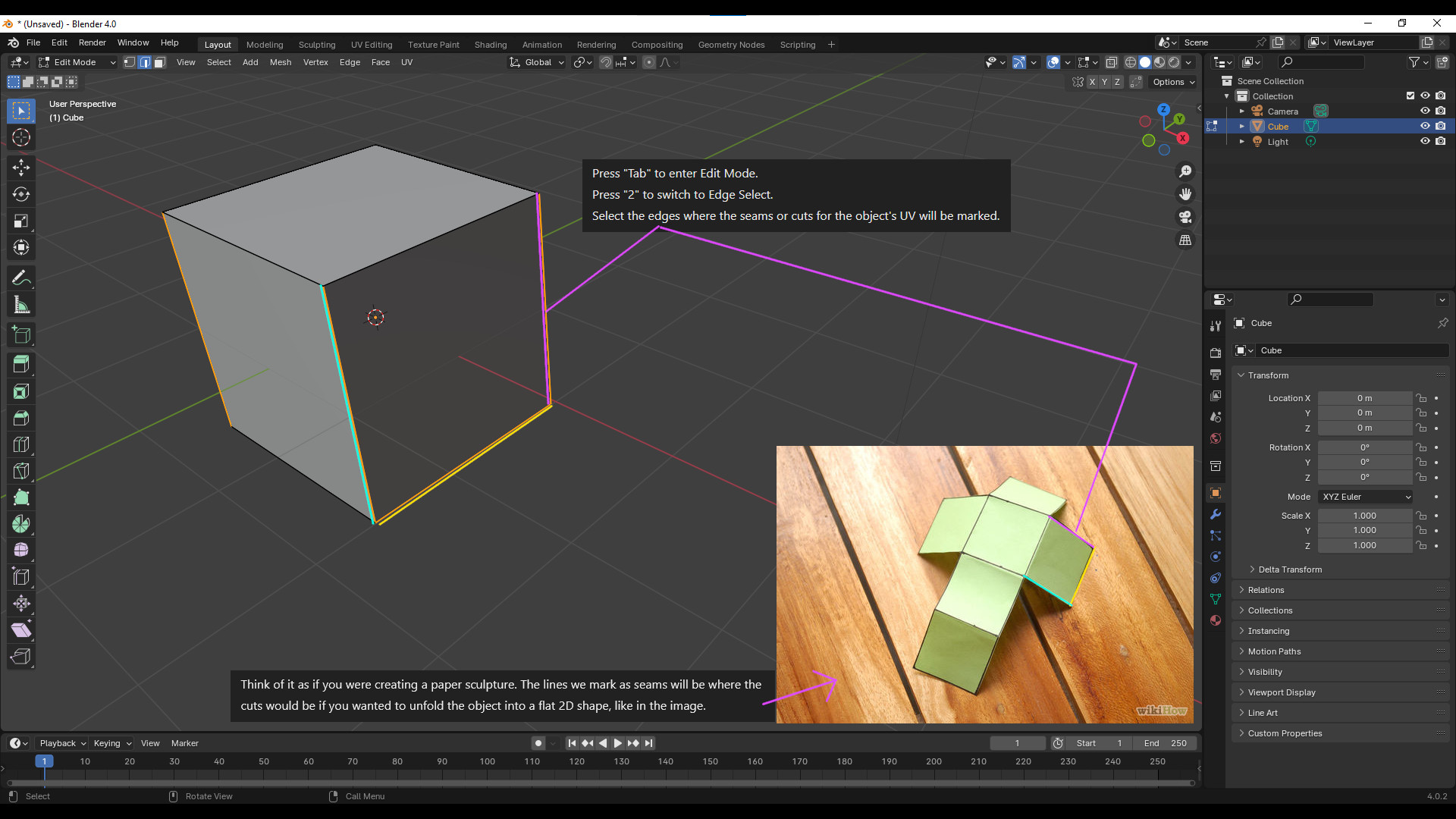Screen dimensions: 1456x819
Task: Open the Global transform orientation dropdown
Action: click(x=537, y=62)
